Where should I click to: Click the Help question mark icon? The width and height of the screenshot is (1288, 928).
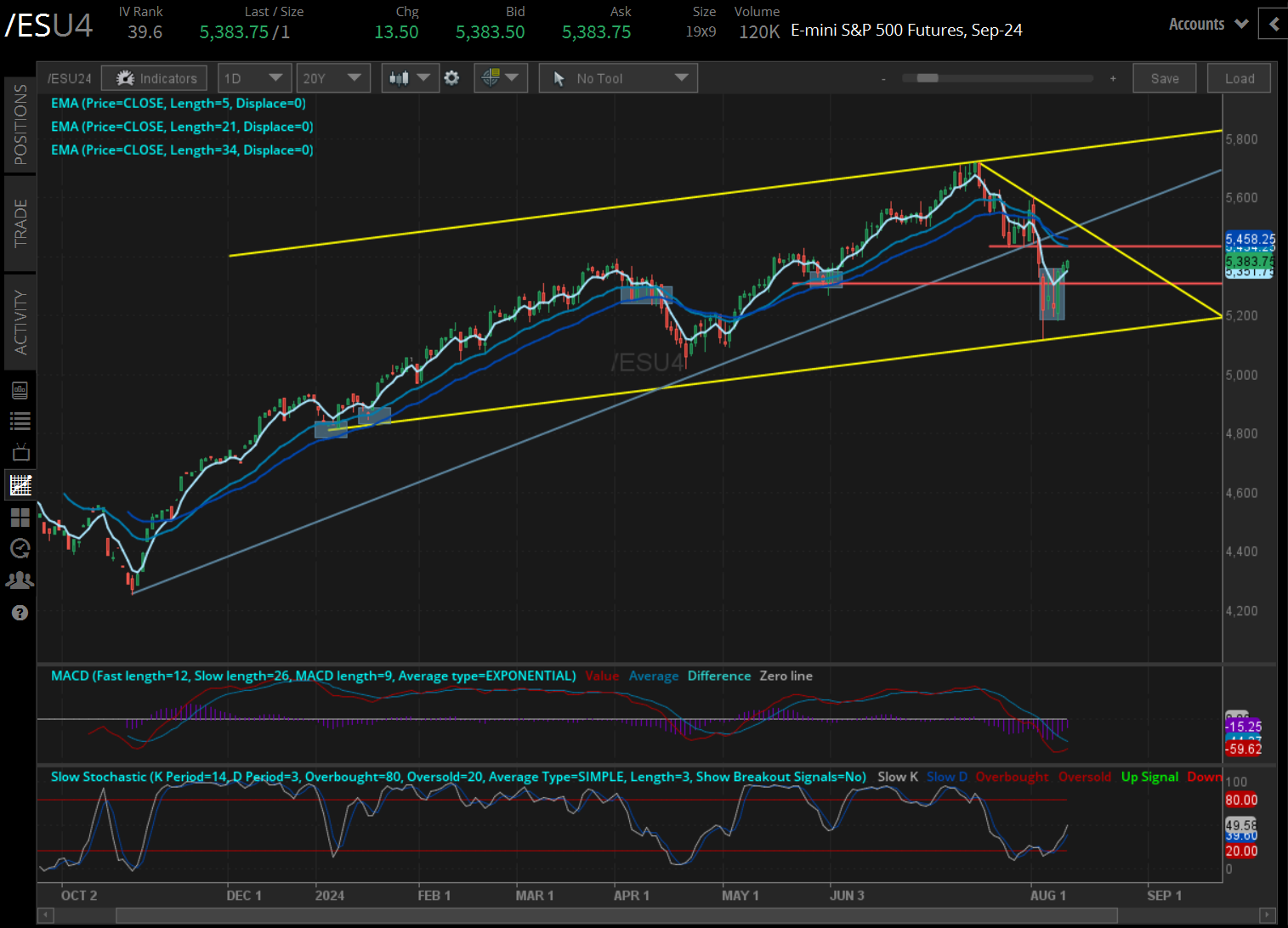20,612
